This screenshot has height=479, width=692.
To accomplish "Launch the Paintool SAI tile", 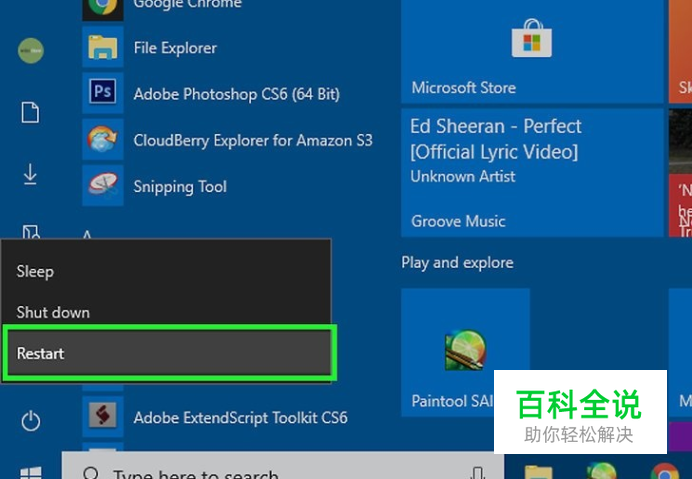I will (x=465, y=352).
